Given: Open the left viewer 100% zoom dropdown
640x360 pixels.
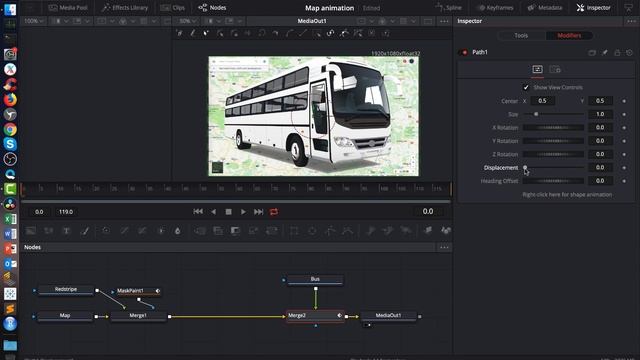Looking at the screenshot, I should click(34, 21).
